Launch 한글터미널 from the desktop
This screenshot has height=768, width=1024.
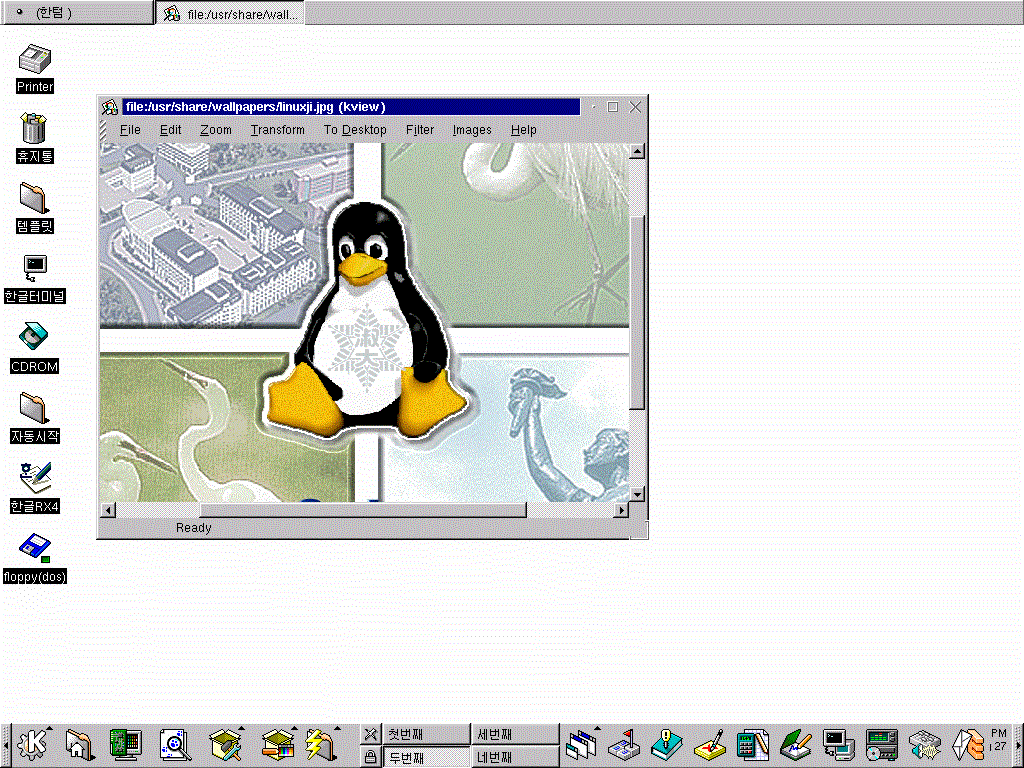click(34, 268)
